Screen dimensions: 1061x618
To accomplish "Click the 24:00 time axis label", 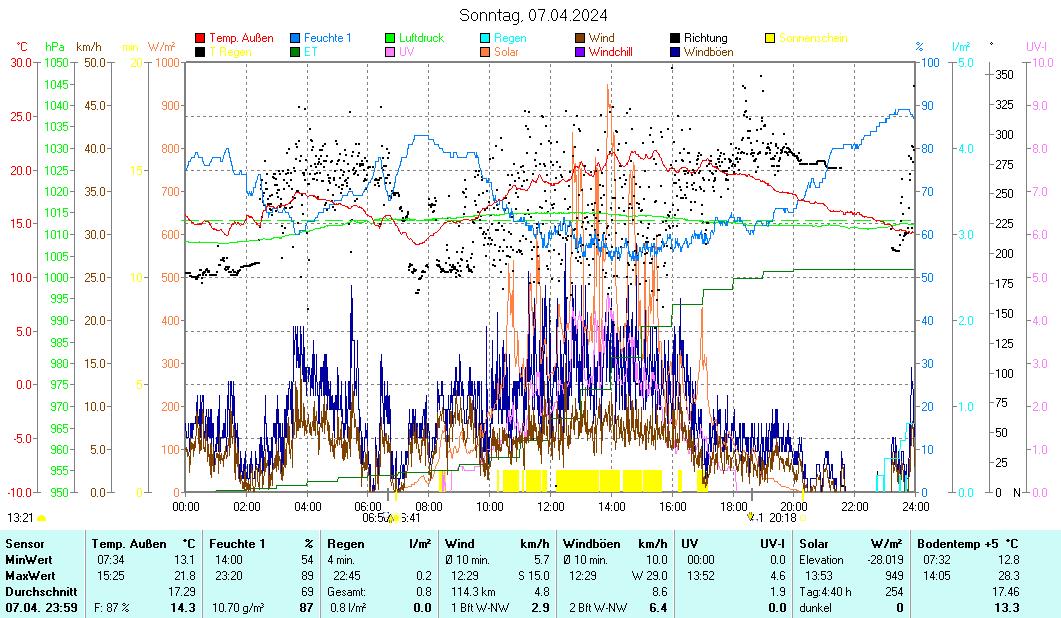I will (916, 506).
